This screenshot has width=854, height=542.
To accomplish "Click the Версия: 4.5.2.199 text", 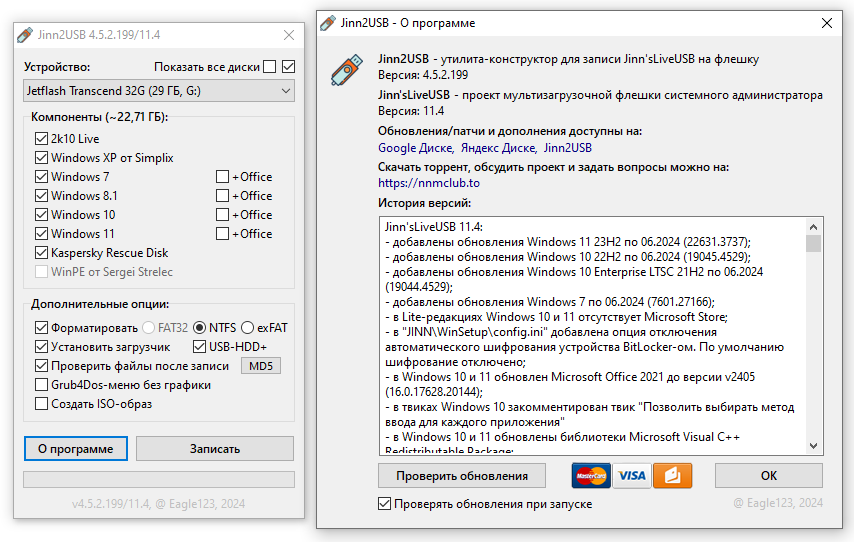I will pyautogui.click(x=423, y=75).
